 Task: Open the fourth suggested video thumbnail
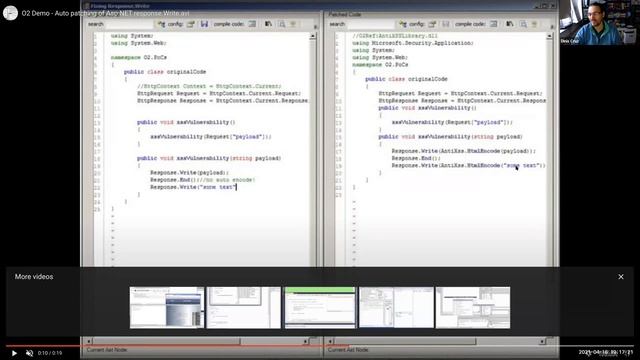(x=396, y=307)
